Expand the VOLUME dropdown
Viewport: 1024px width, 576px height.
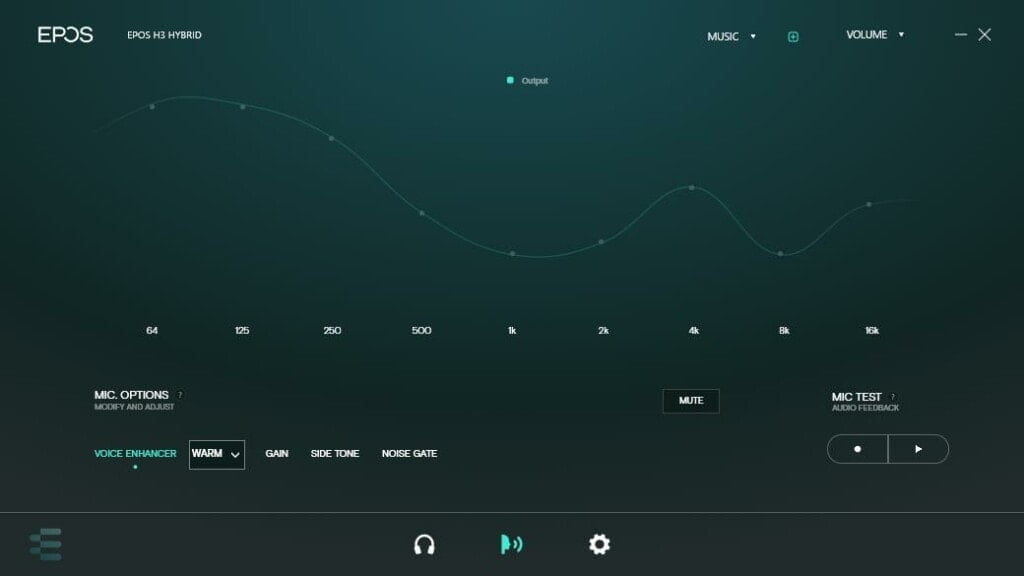[875, 35]
